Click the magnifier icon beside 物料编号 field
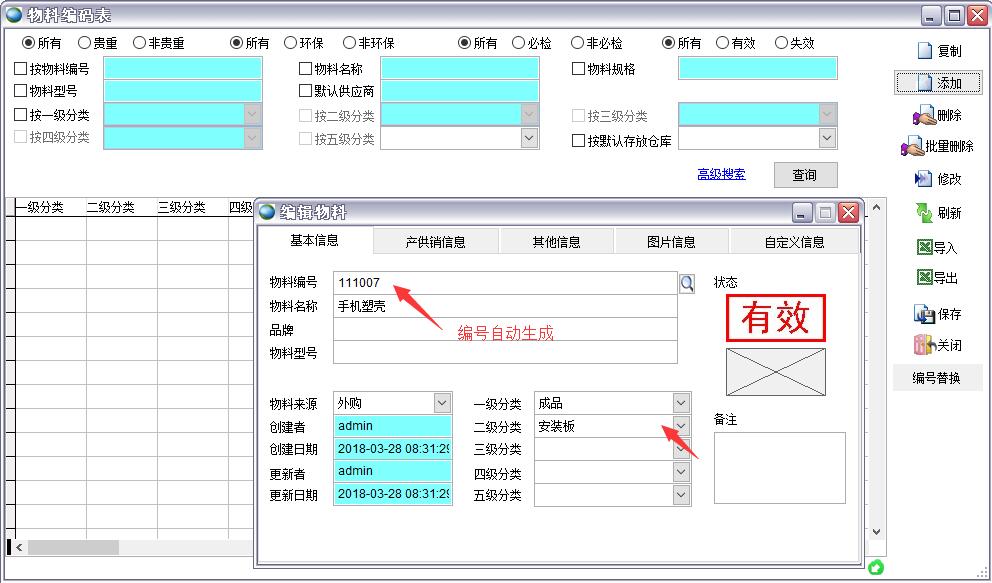Viewport: 992px width, 583px height. click(687, 284)
